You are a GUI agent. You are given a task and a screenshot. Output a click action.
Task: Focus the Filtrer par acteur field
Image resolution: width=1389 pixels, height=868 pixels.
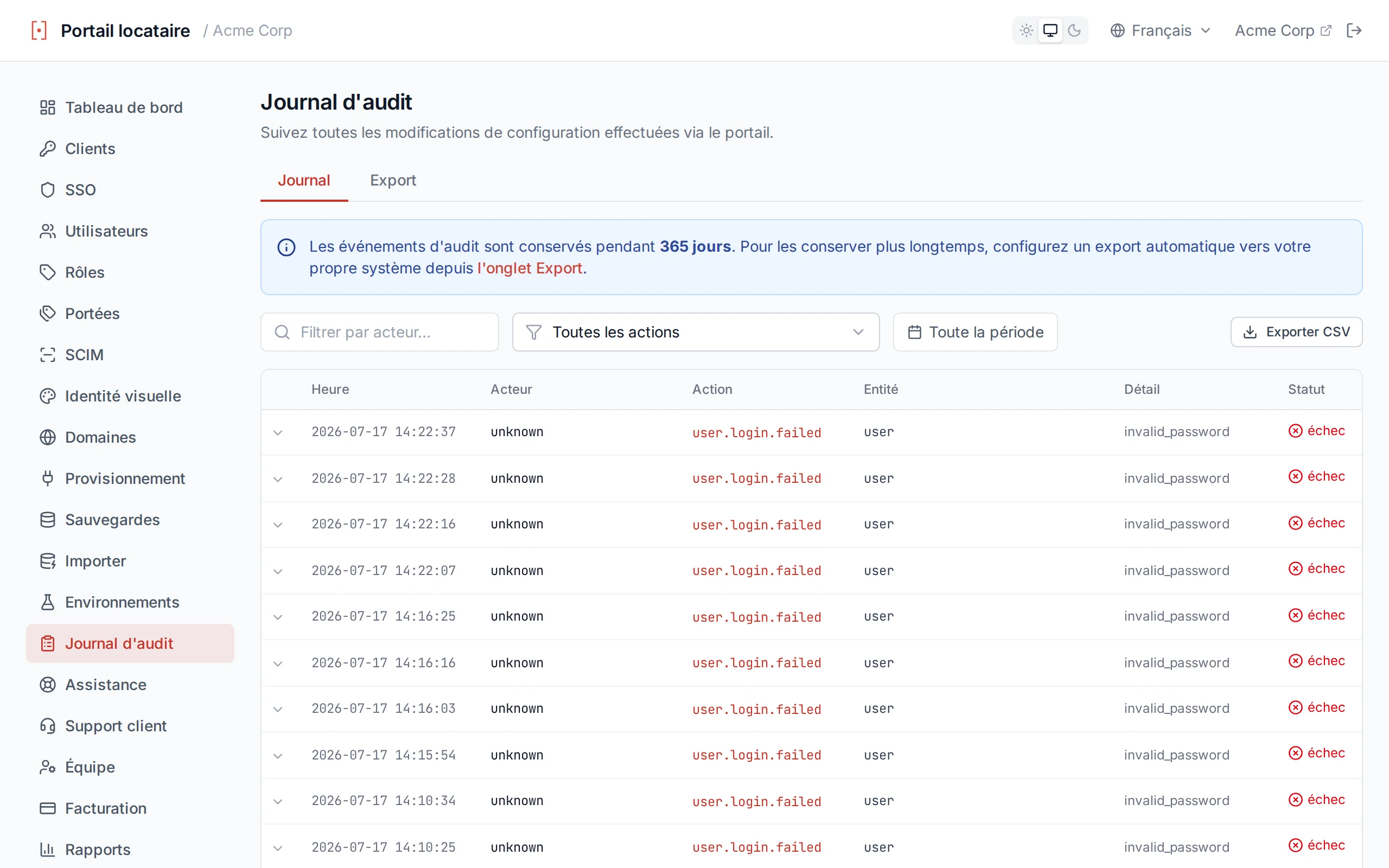(x=379, y=332)
